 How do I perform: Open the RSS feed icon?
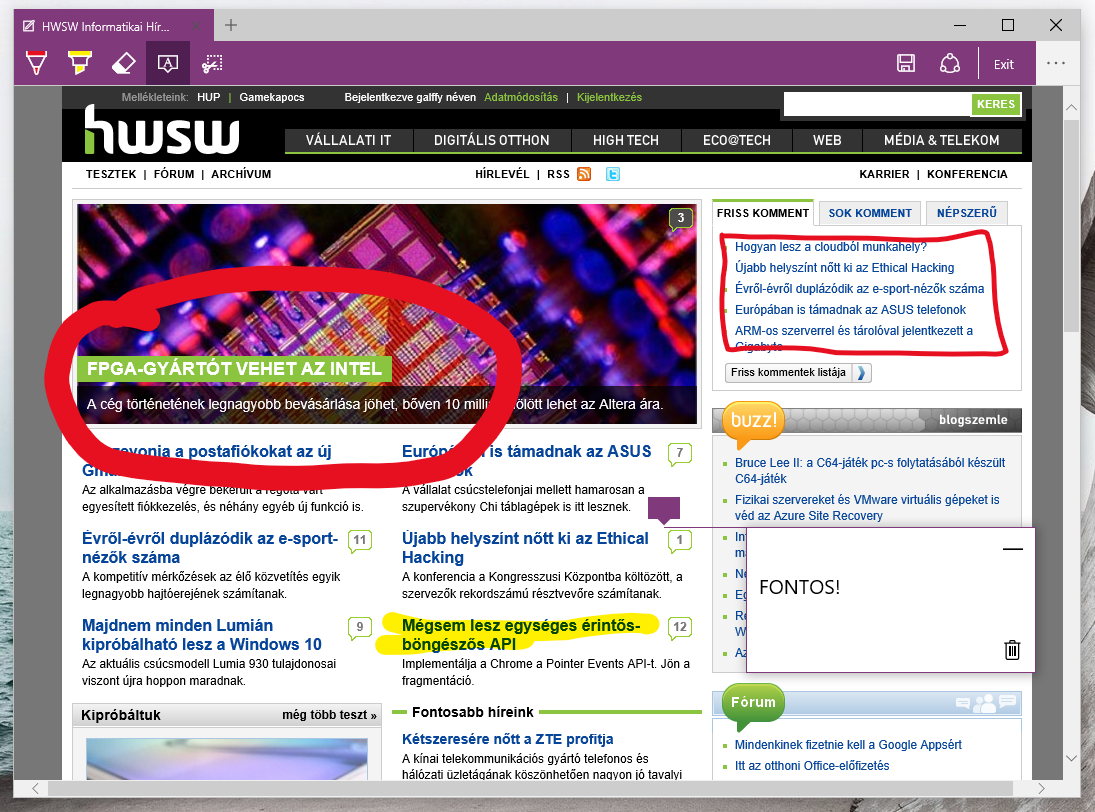585,174
